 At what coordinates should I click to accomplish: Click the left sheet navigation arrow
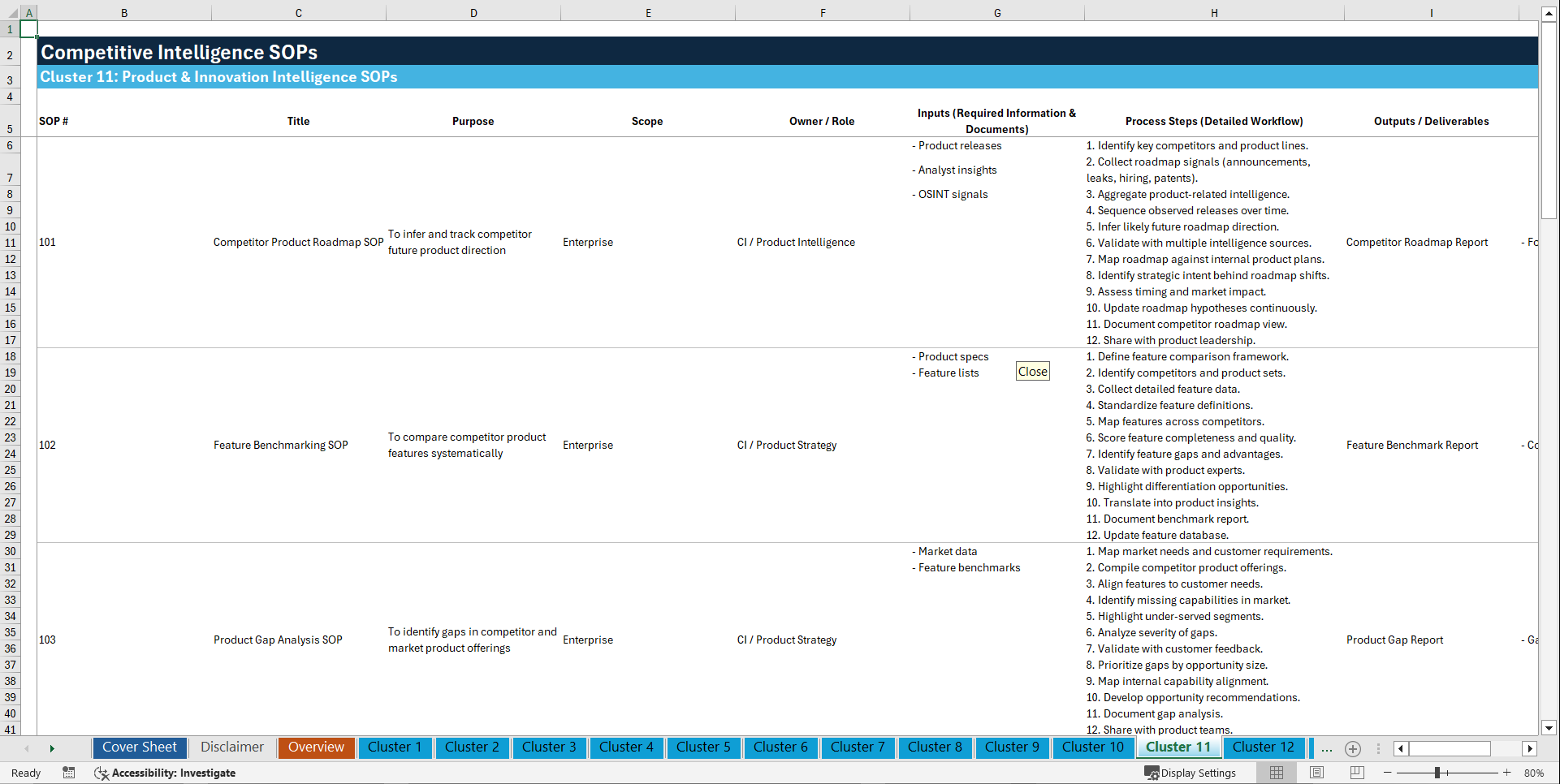(x=27, y=748)
